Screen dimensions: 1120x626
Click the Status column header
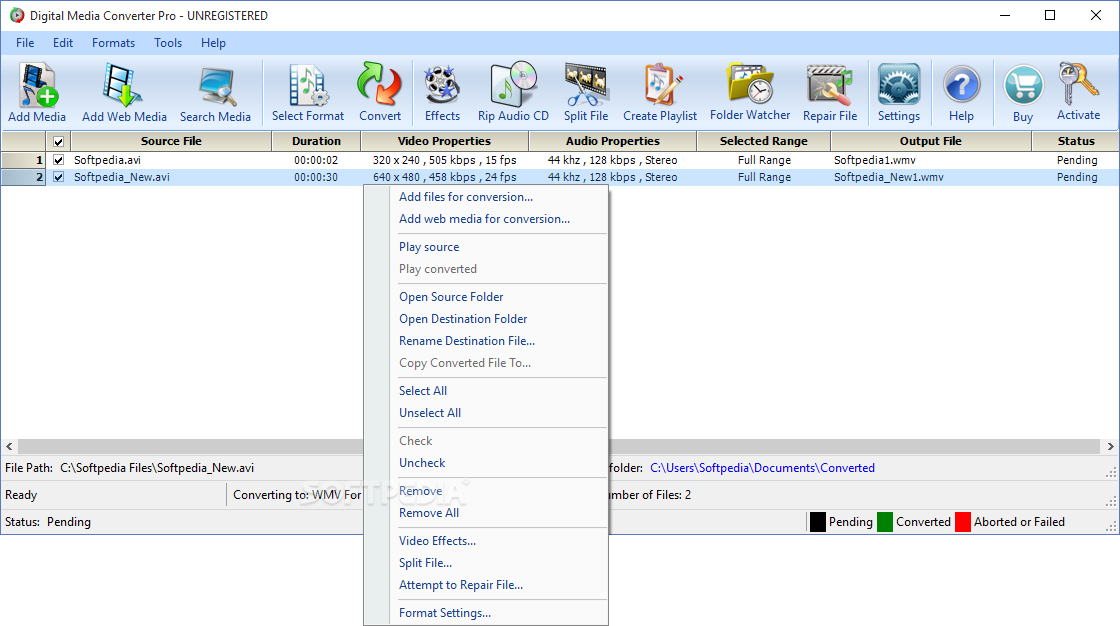click(1076, 141)
